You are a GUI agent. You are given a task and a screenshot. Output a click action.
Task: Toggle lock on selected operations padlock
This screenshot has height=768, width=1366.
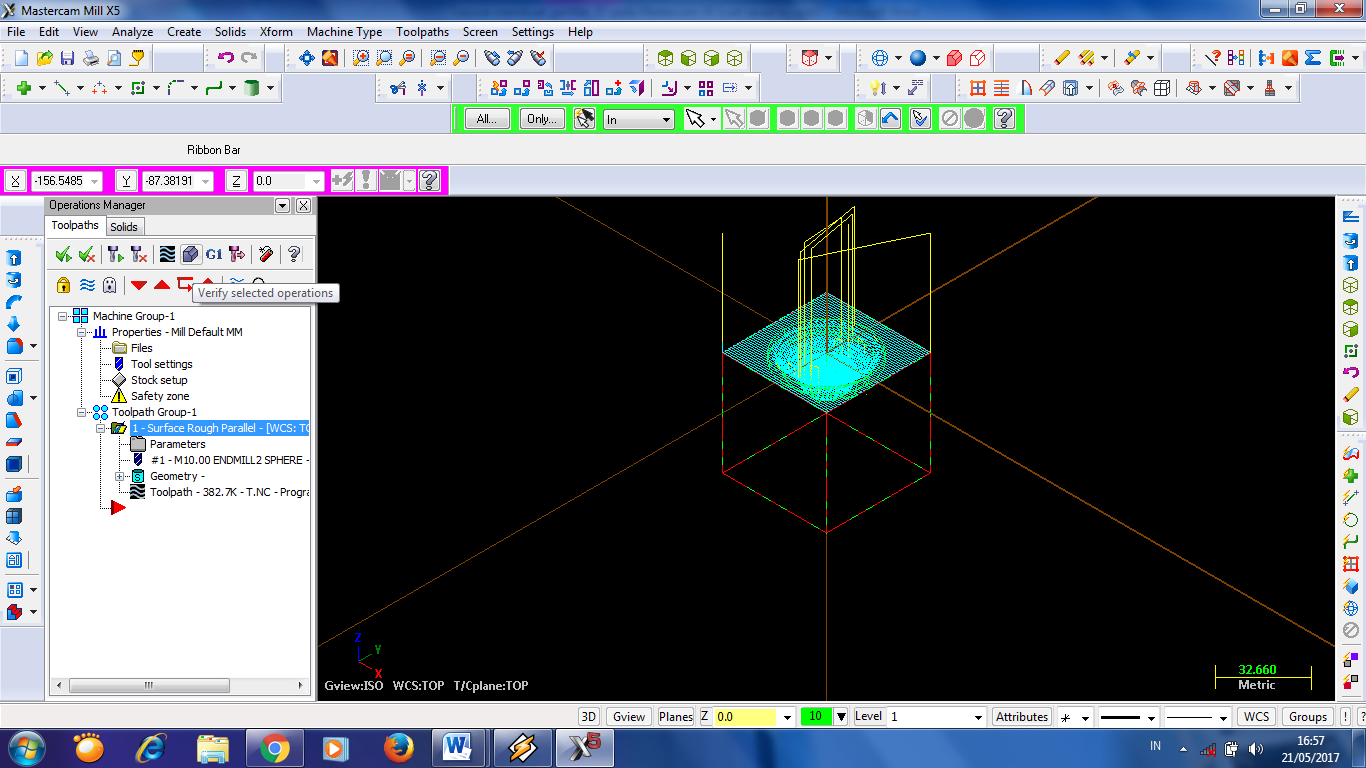tap(63, 285)
